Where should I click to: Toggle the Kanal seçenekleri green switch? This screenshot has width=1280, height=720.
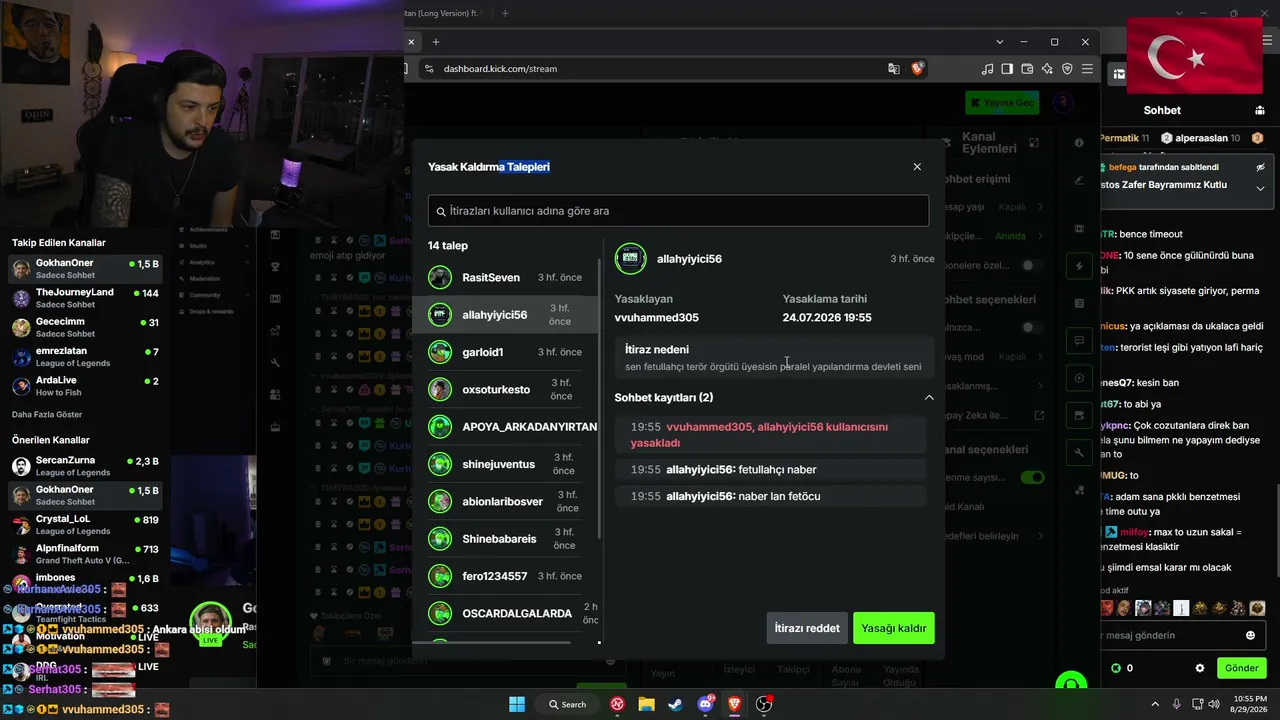point(1032,477)
